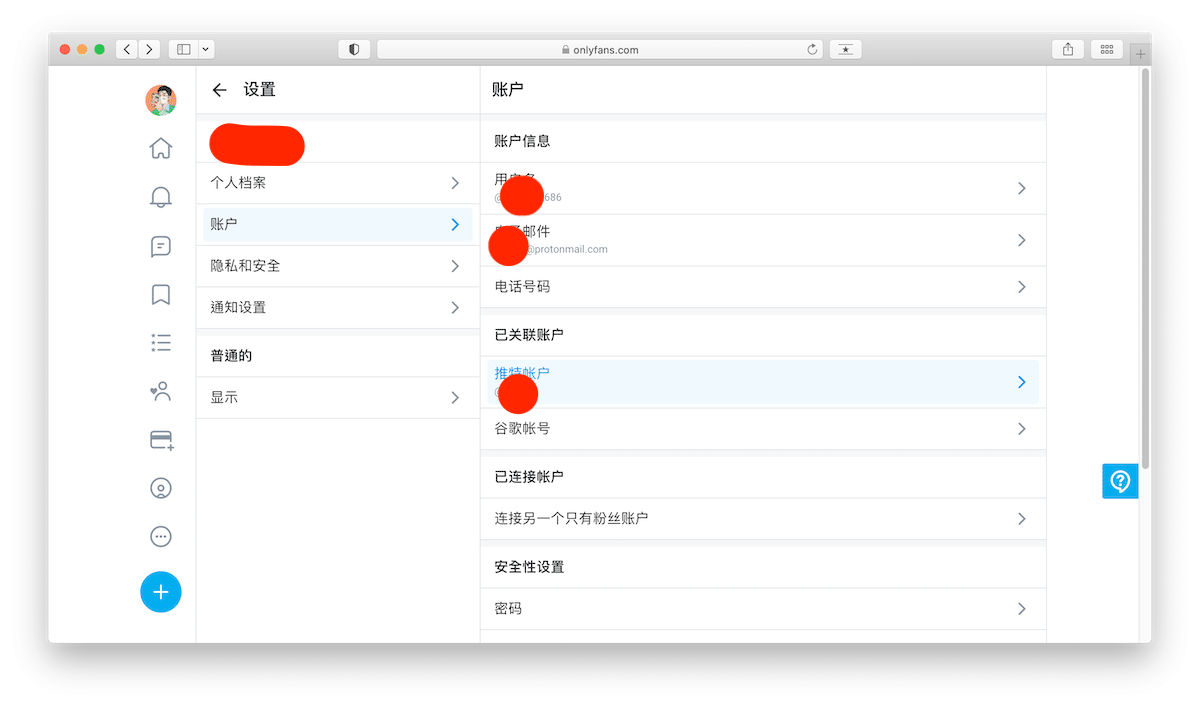Viewport: 1200px width, 707px height.
Task: Select 隐私和安全 in settings menu
Action: click(x=335, y=266)
